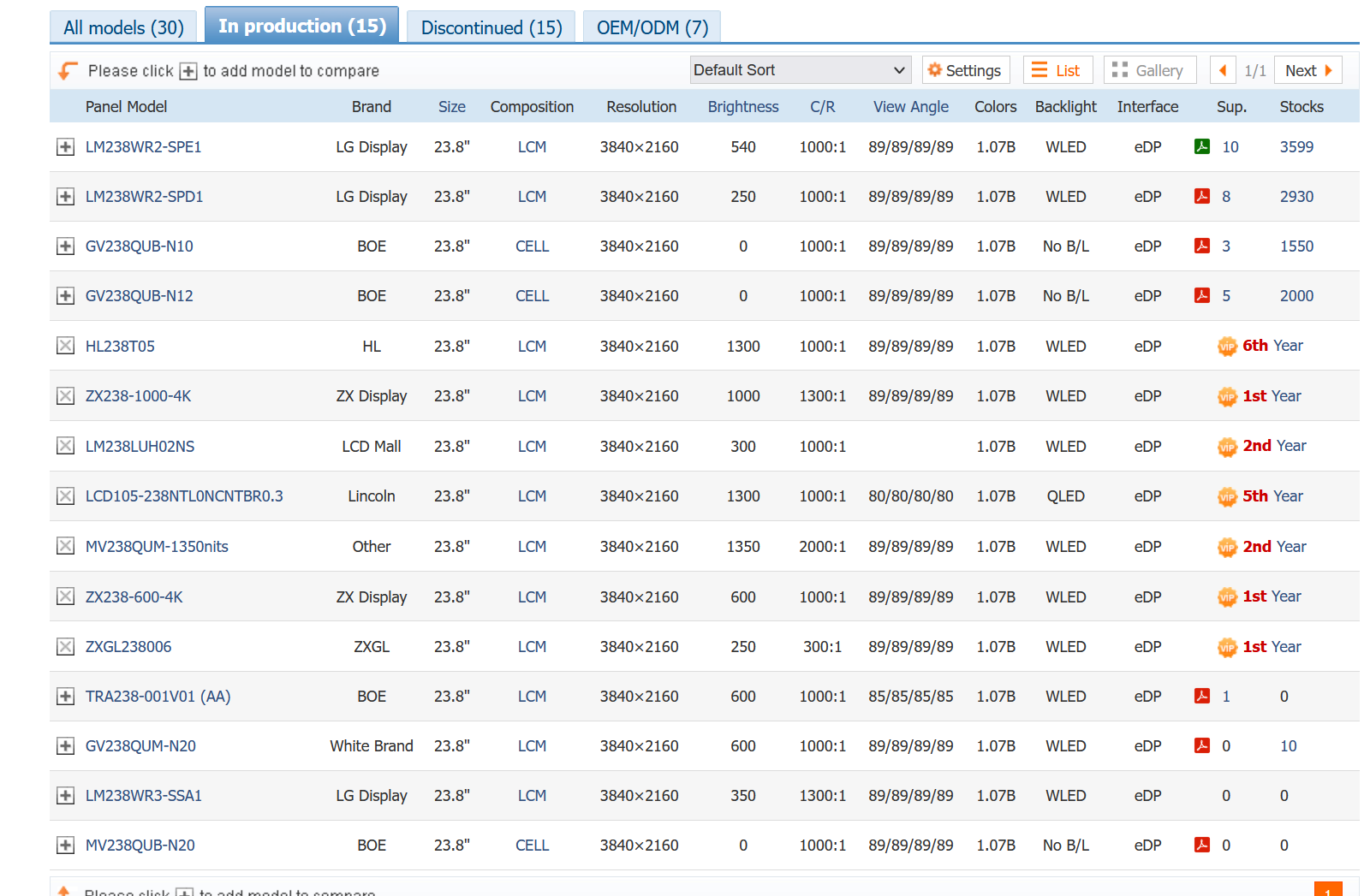1370x896 pixels.
Task: Add GV238QUB-N10 to compare list
Action: (65, 246)
